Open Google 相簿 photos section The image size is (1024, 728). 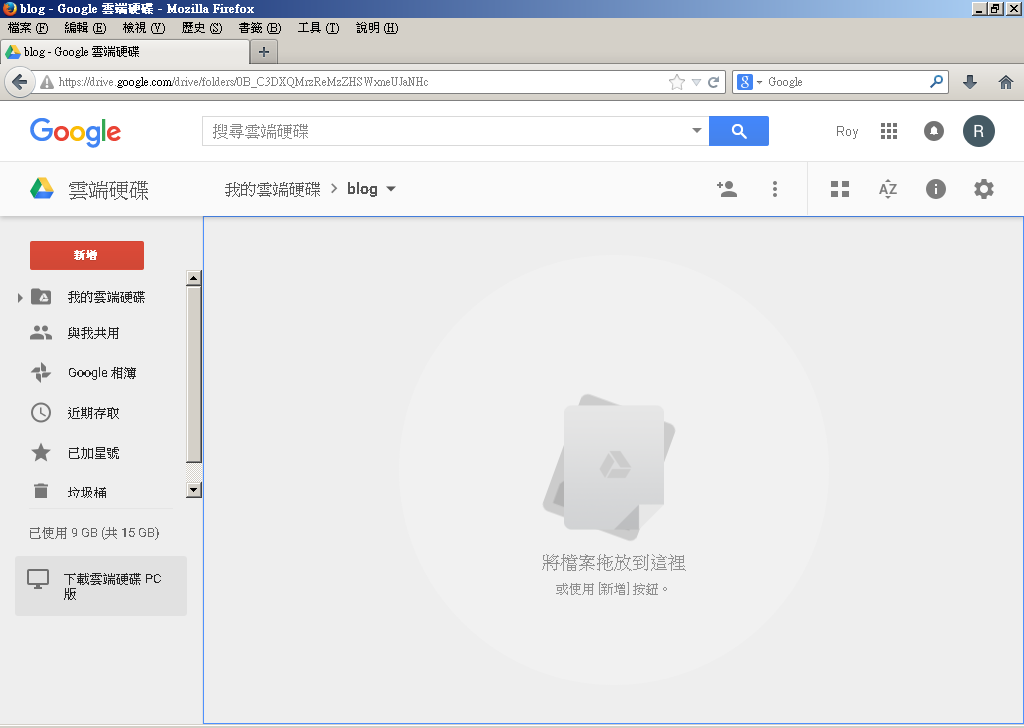pos(102,373)
